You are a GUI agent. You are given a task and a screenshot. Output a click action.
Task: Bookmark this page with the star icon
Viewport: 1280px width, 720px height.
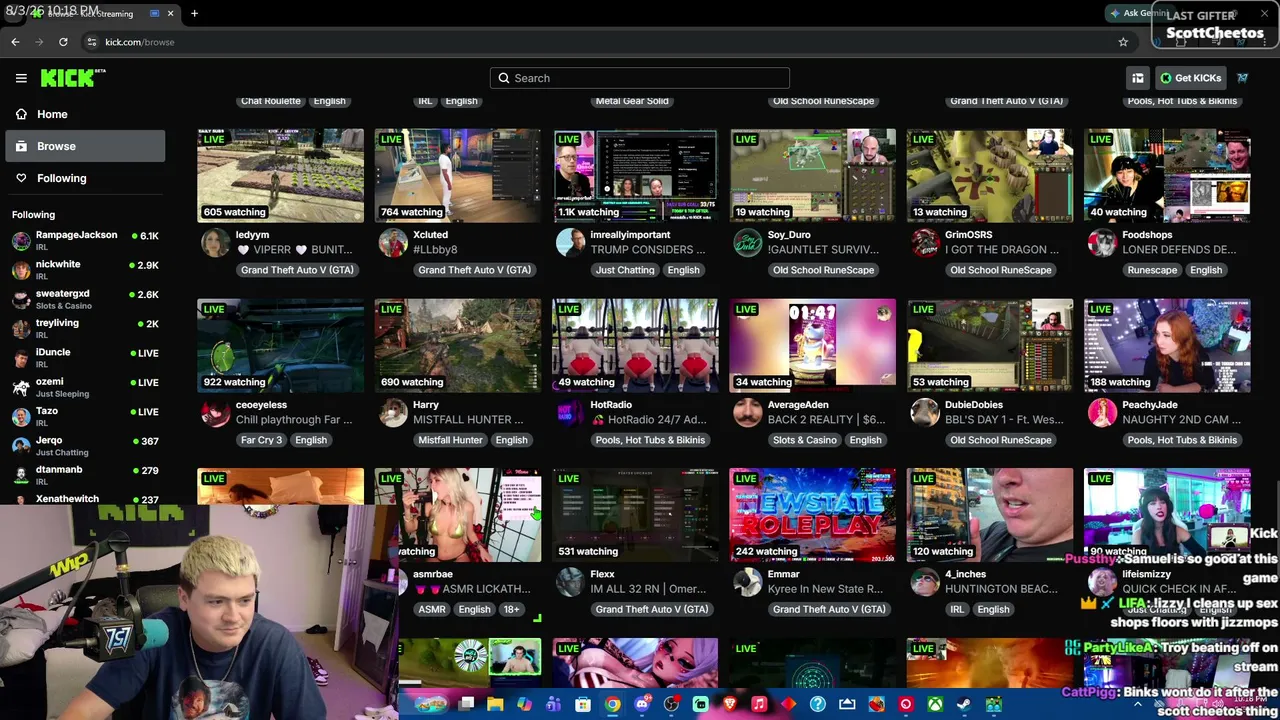[x=1123, y=42]
